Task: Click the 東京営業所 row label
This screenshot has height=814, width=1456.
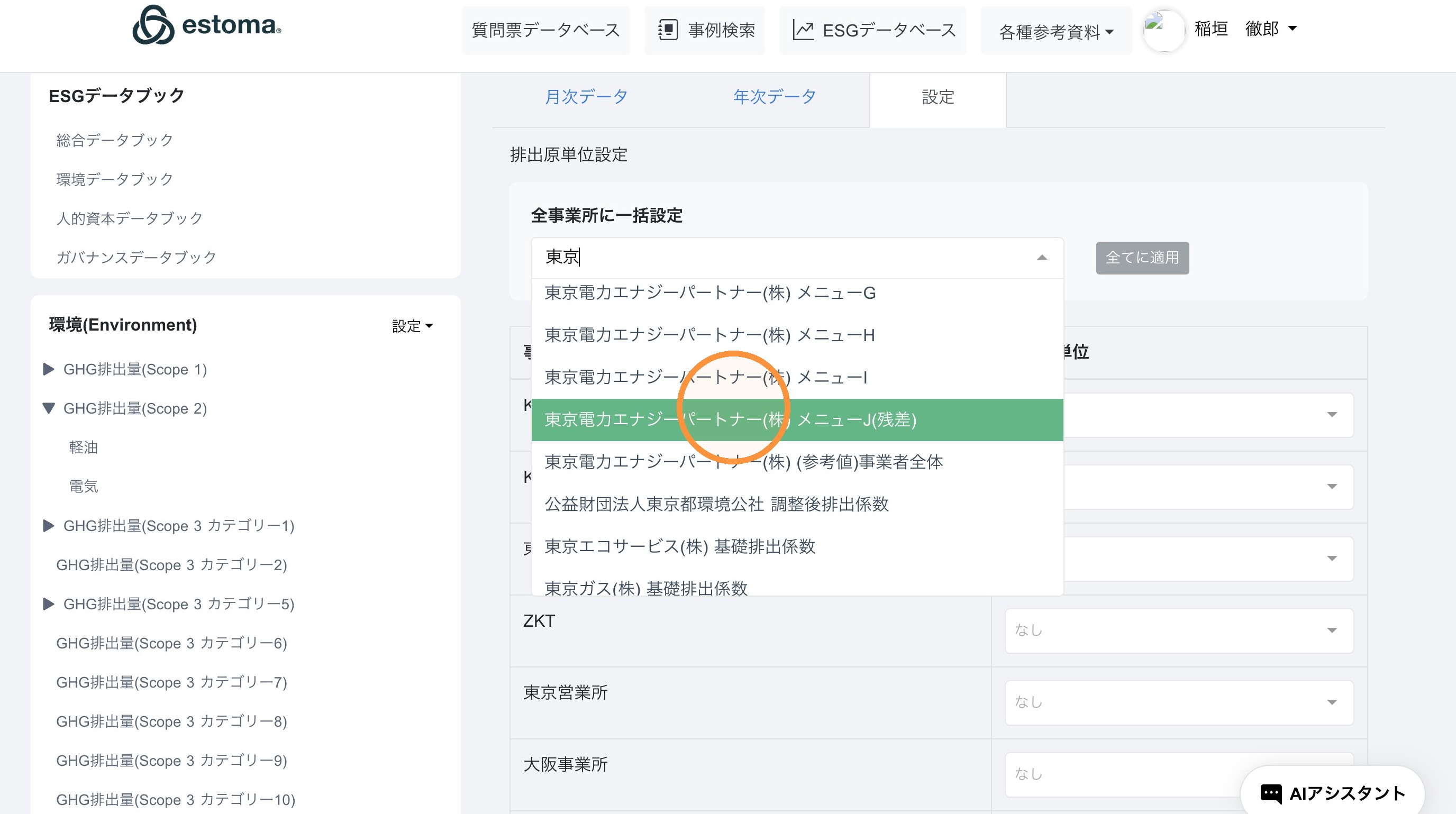Action: point(565,692)
